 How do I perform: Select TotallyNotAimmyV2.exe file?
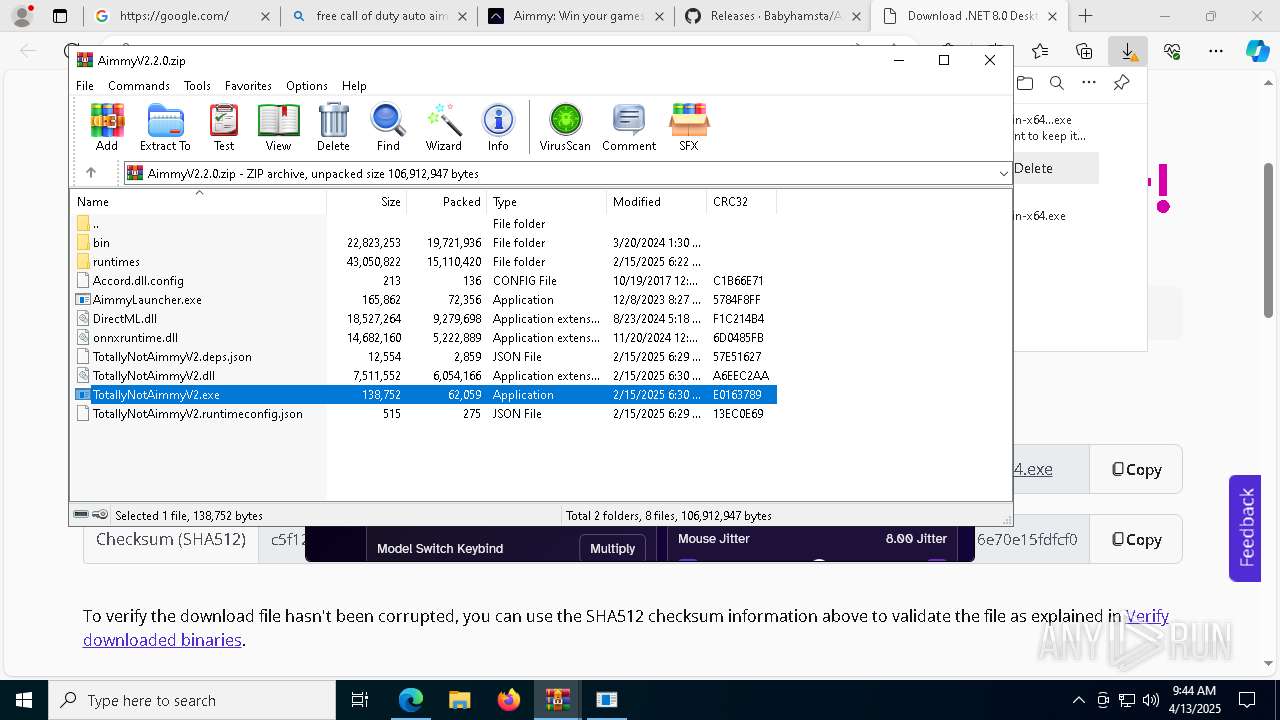point(424,395)
